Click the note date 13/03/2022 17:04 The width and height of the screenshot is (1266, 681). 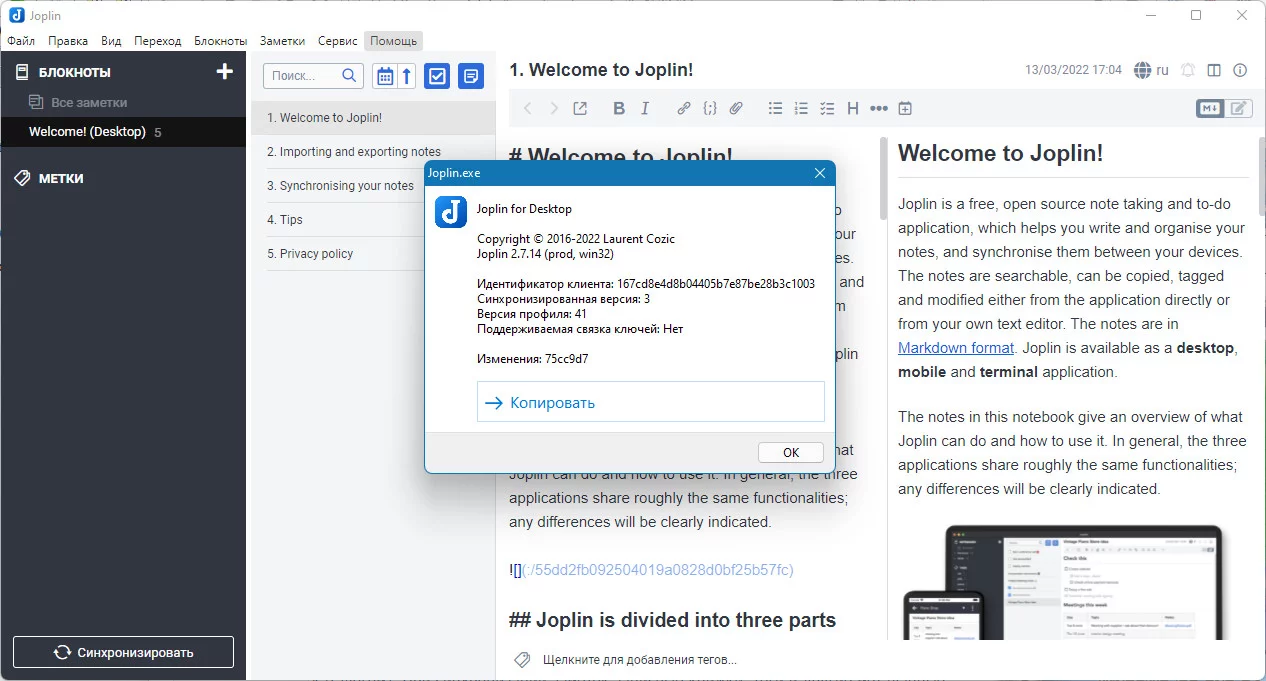(x=1073, y=70)
